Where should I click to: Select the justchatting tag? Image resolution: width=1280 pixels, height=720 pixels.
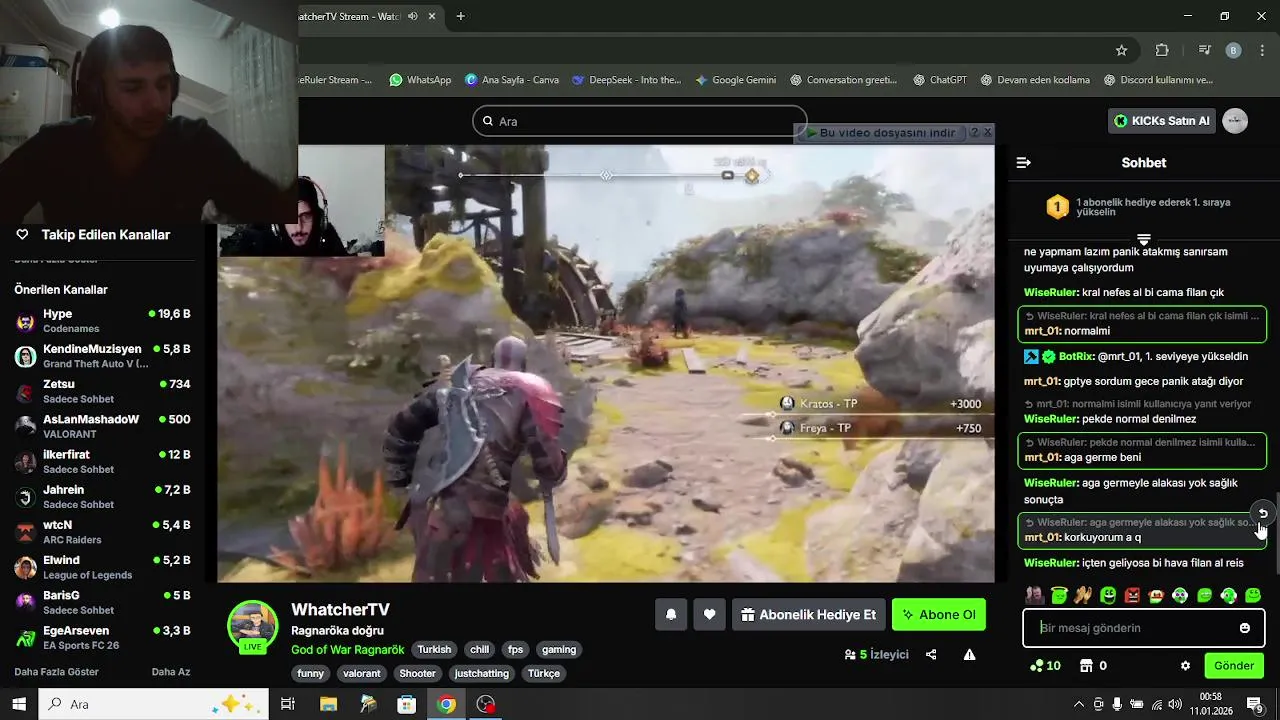(x=482, y=673)
